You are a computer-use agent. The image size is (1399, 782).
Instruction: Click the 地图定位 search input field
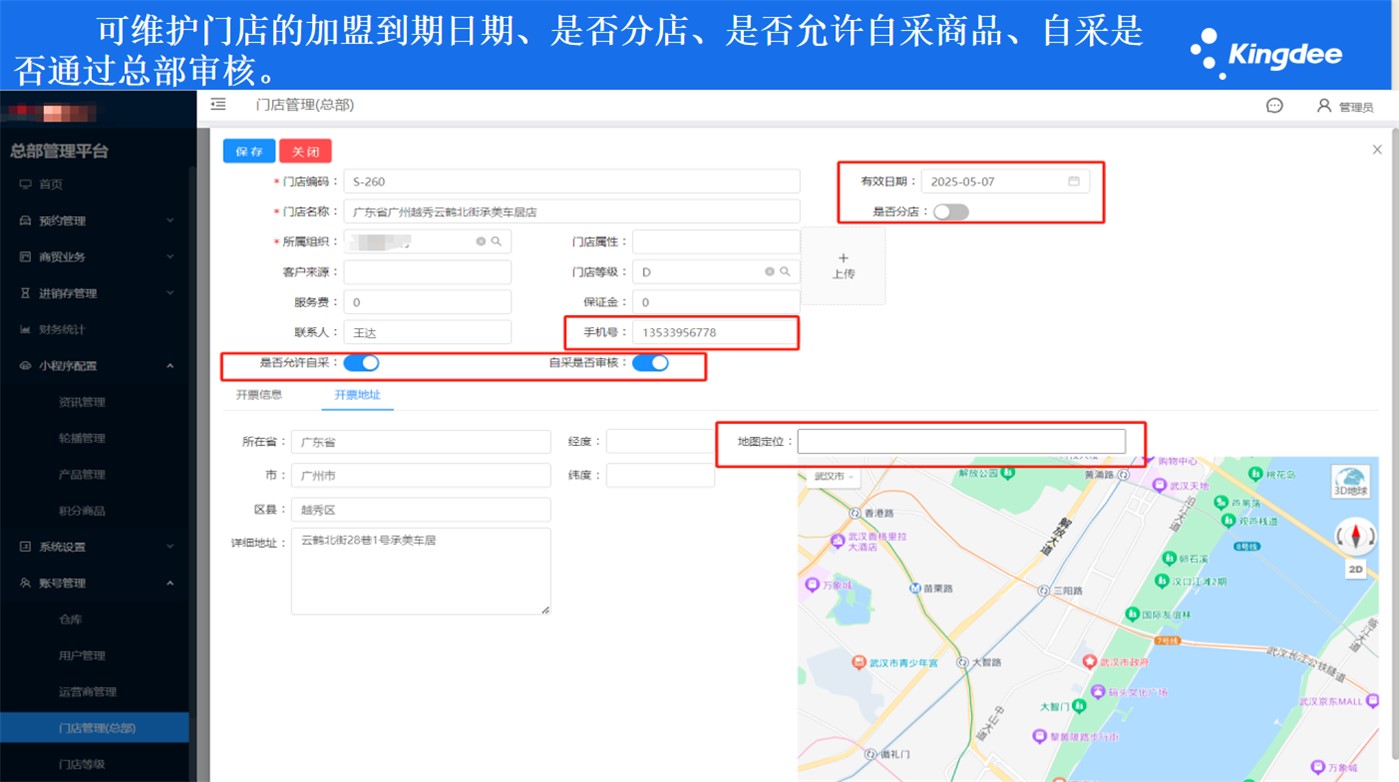pyautogui.click(x=960, y=441)
